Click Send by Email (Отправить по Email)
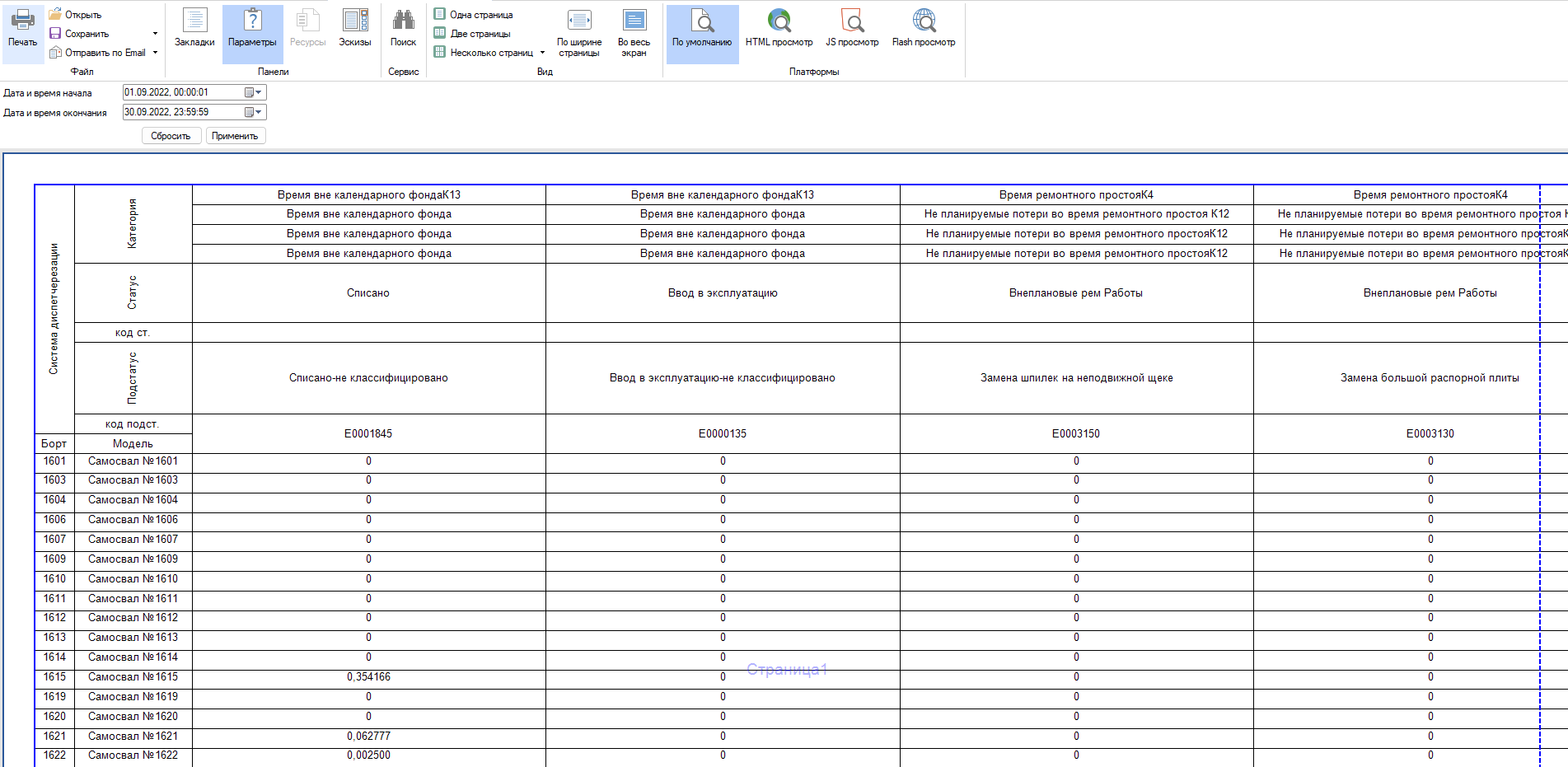 pos(105,53)
